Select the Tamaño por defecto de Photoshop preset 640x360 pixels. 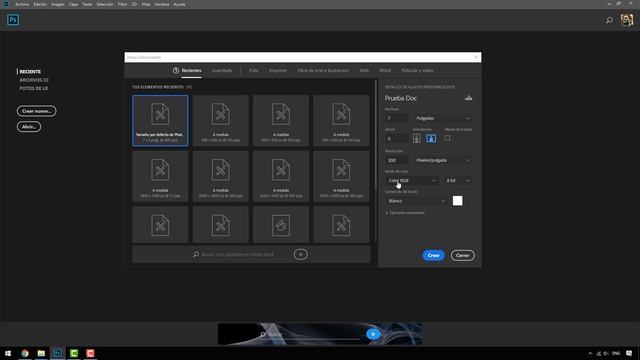click(x=160, y=120)
